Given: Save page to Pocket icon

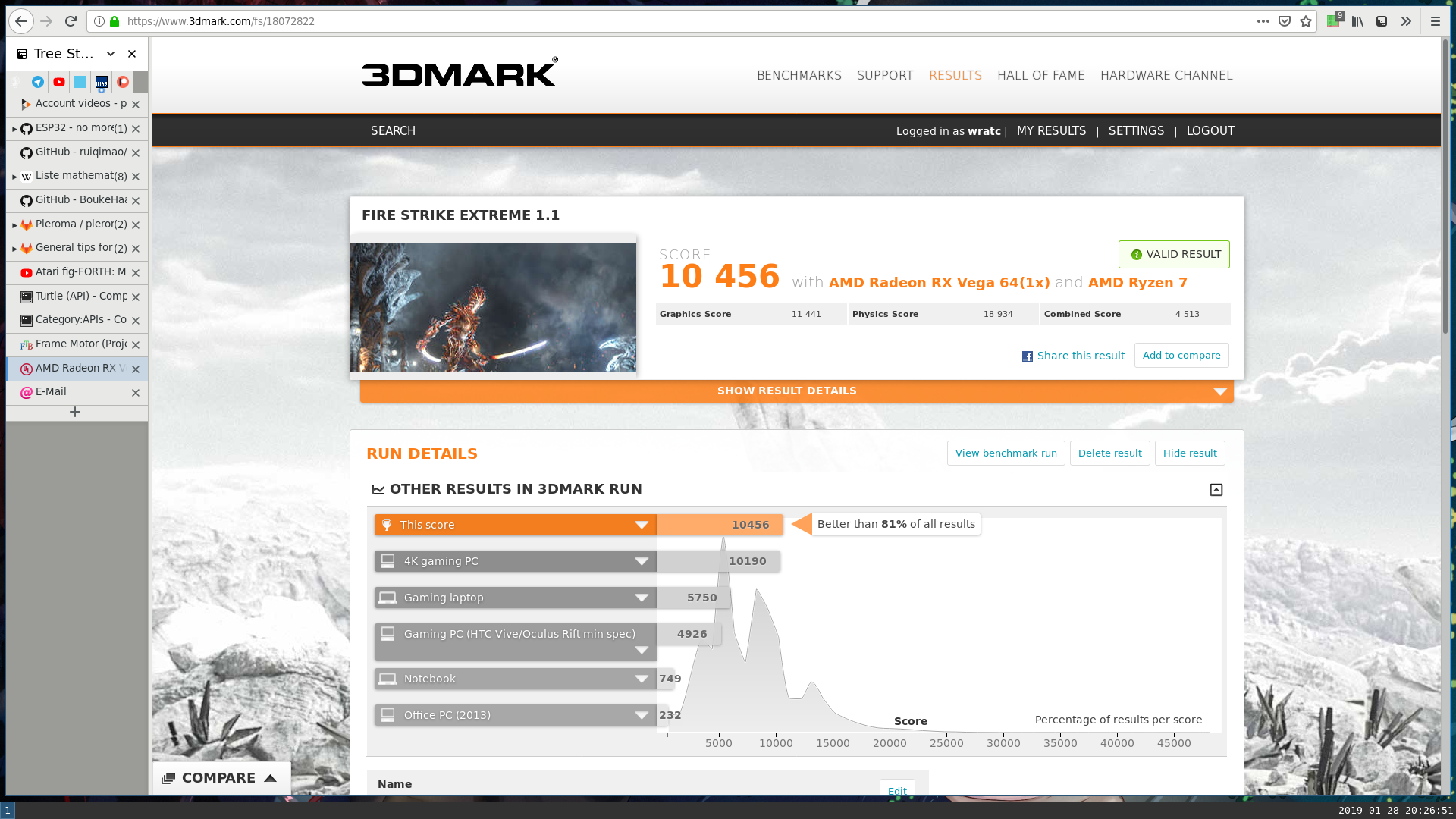Looking at the screenshot, I should 1284,21.
